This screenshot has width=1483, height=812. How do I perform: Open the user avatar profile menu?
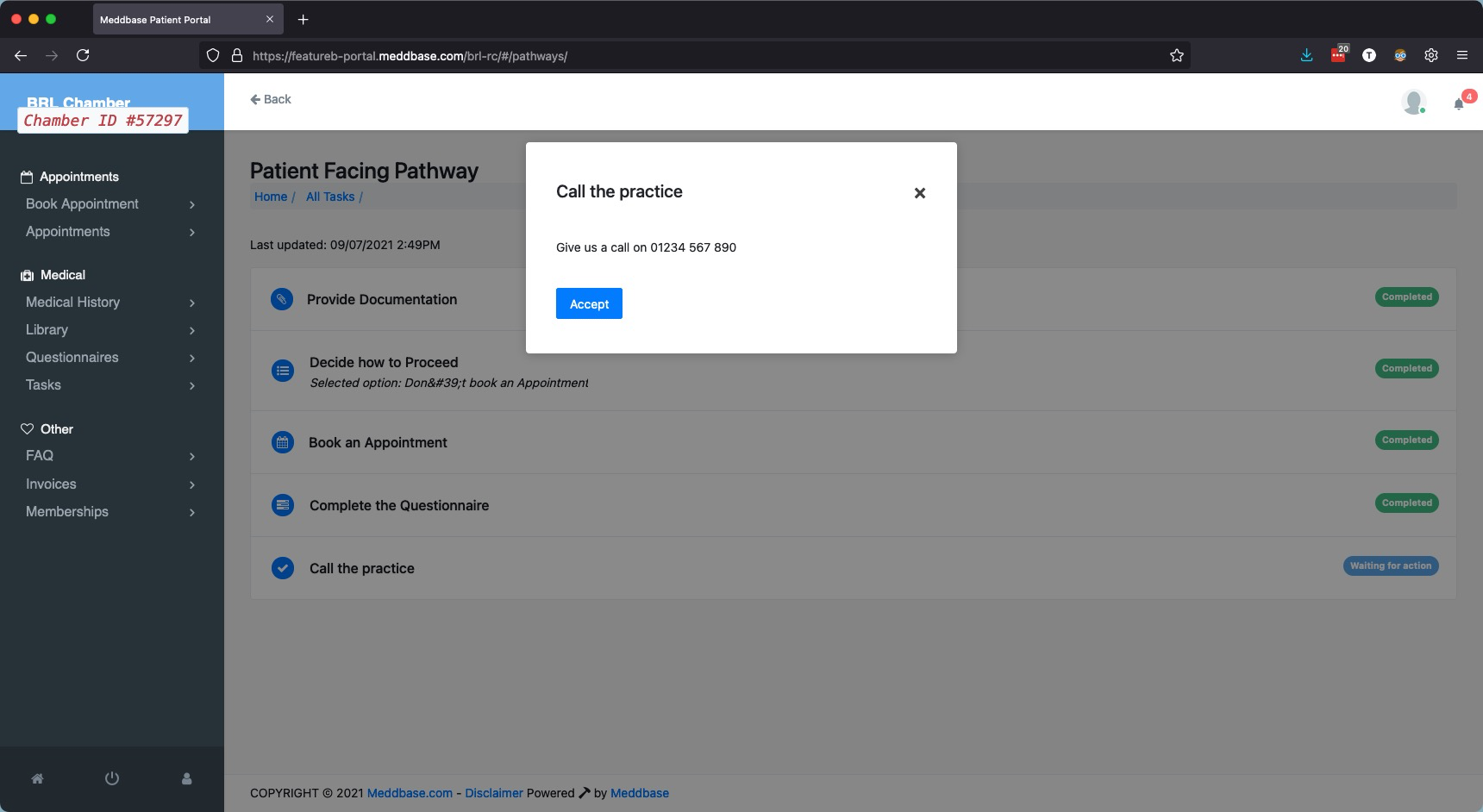tap(1412, 102)
